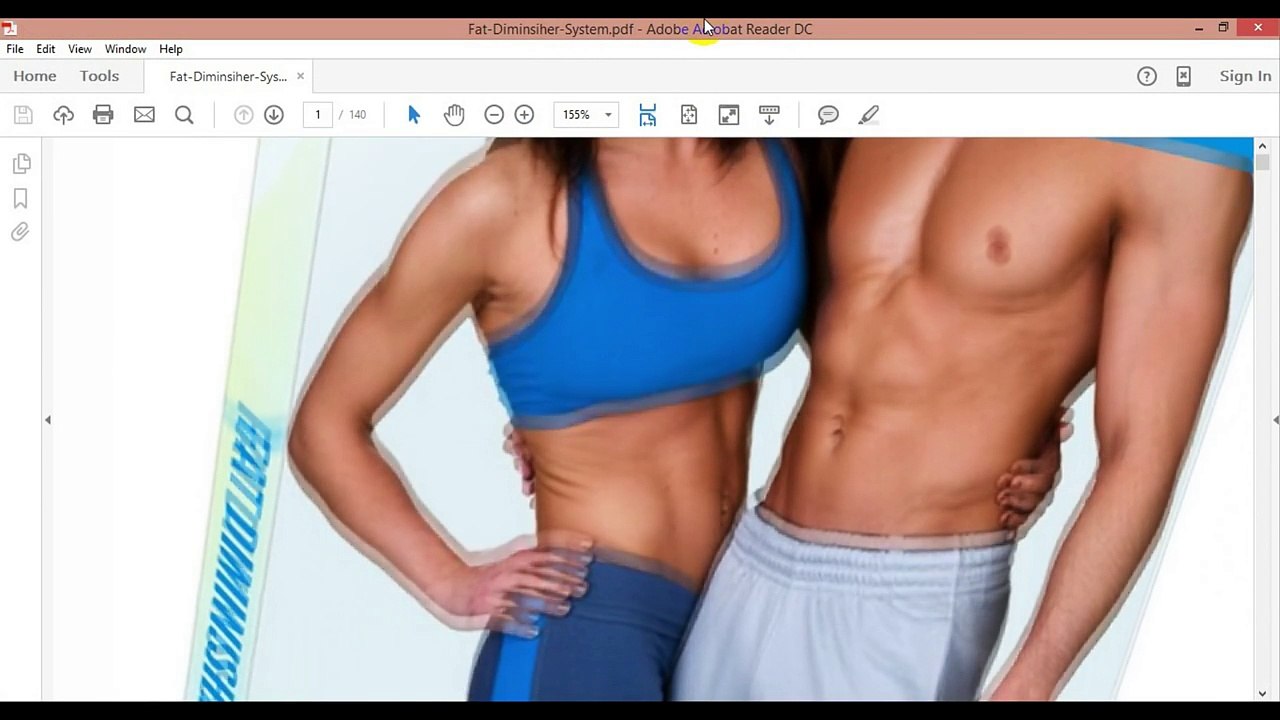The image size is (1280, 720).
Task: Expand the right tools pane
Action: [1275, 420]
